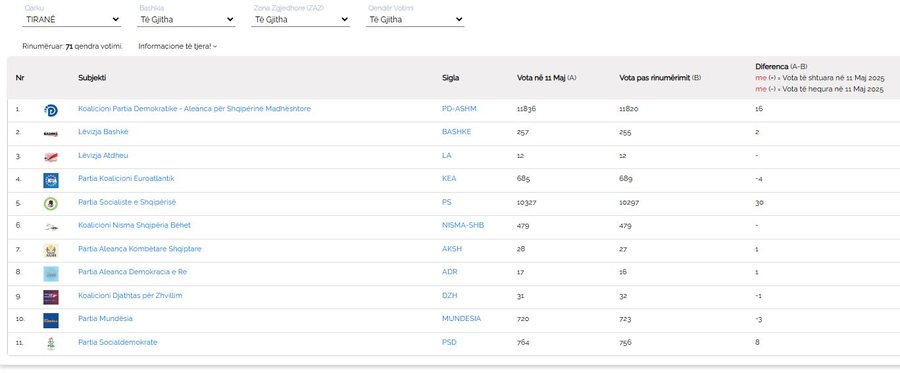The width and height of the screenshot is (900, 373).
Task: Select recount value 255 for BASHKE
Action: pyautogui.click(x=625, y=133)
